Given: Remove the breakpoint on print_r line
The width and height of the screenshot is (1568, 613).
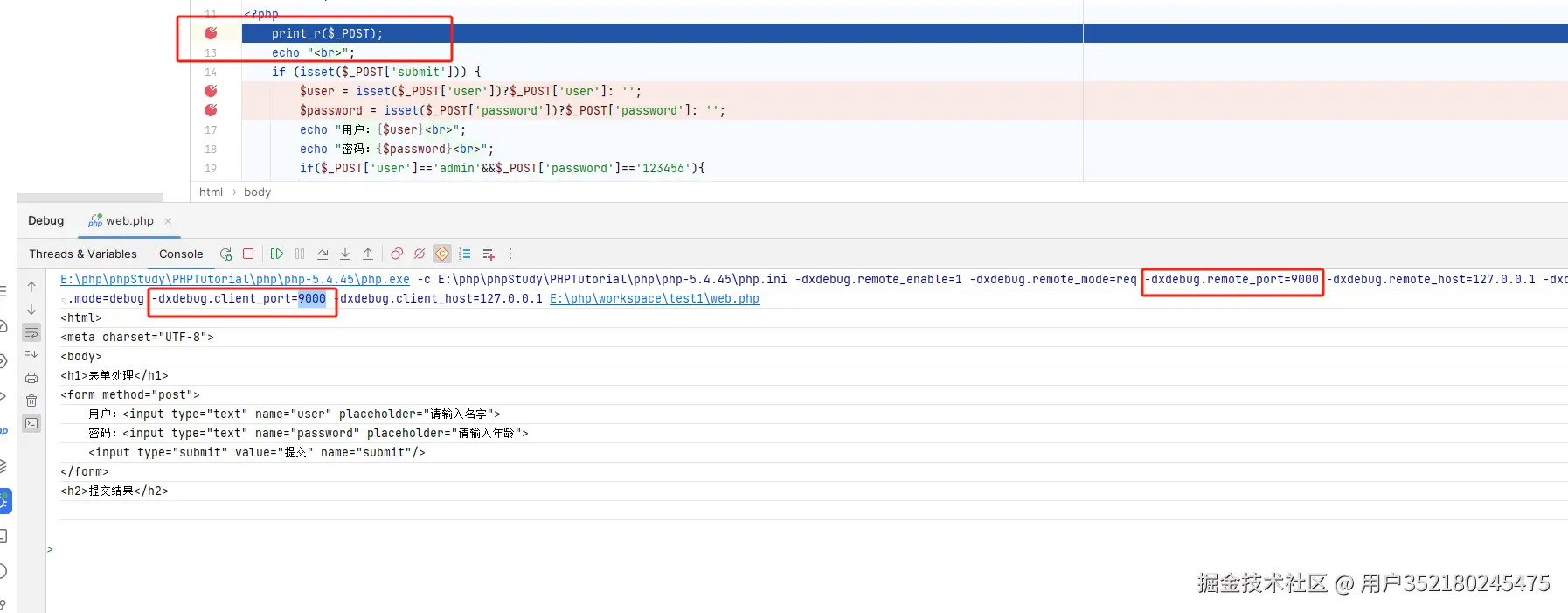Looking at the screenshot, I should coord(211,32).
